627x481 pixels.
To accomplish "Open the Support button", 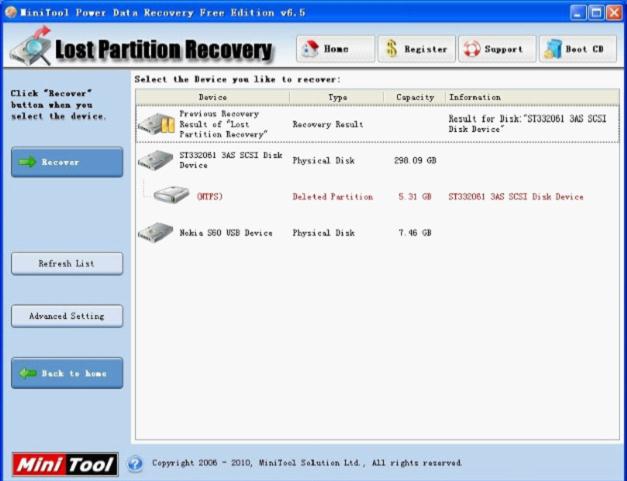I will [x=497, y=49].
